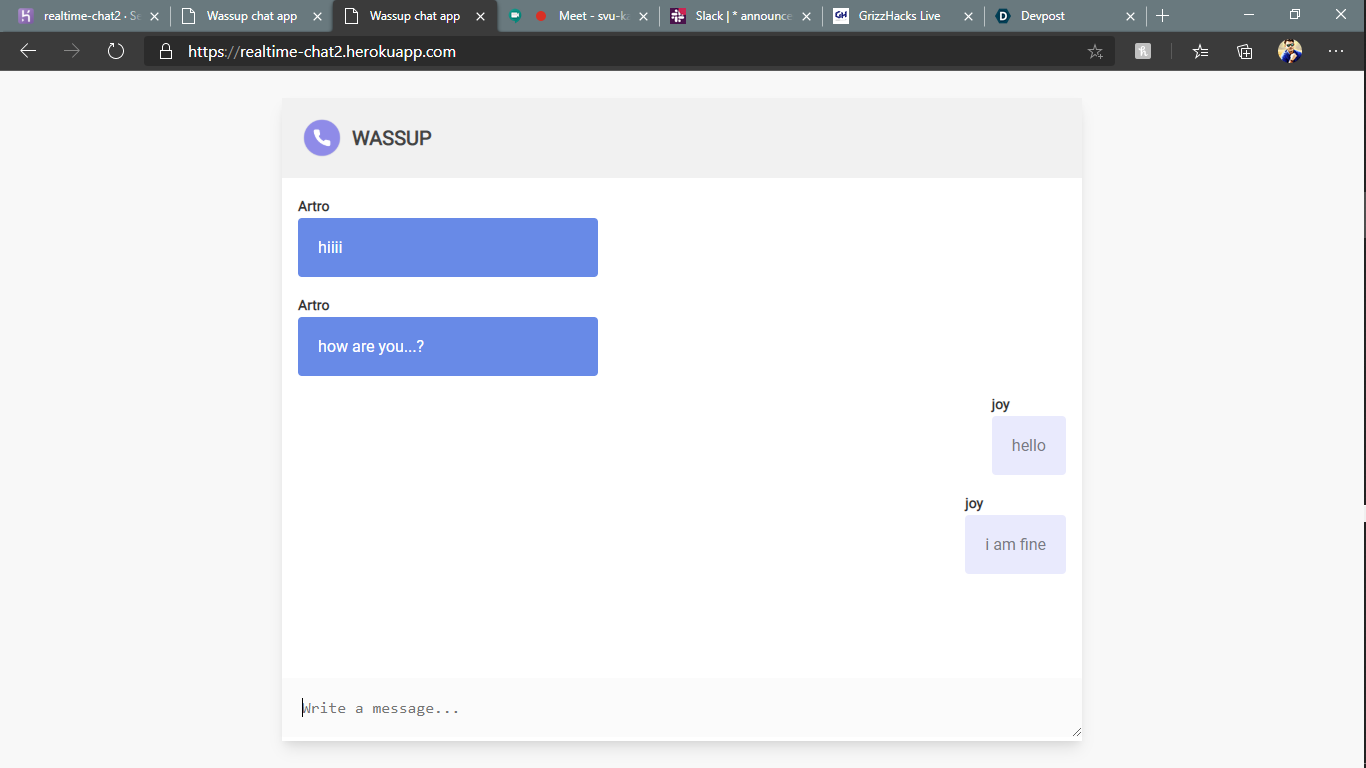Image resolution: width=1366 pixels, height=768 pixels.
Task: Click the hiiii message bubble
Action: tap(448, 247)
